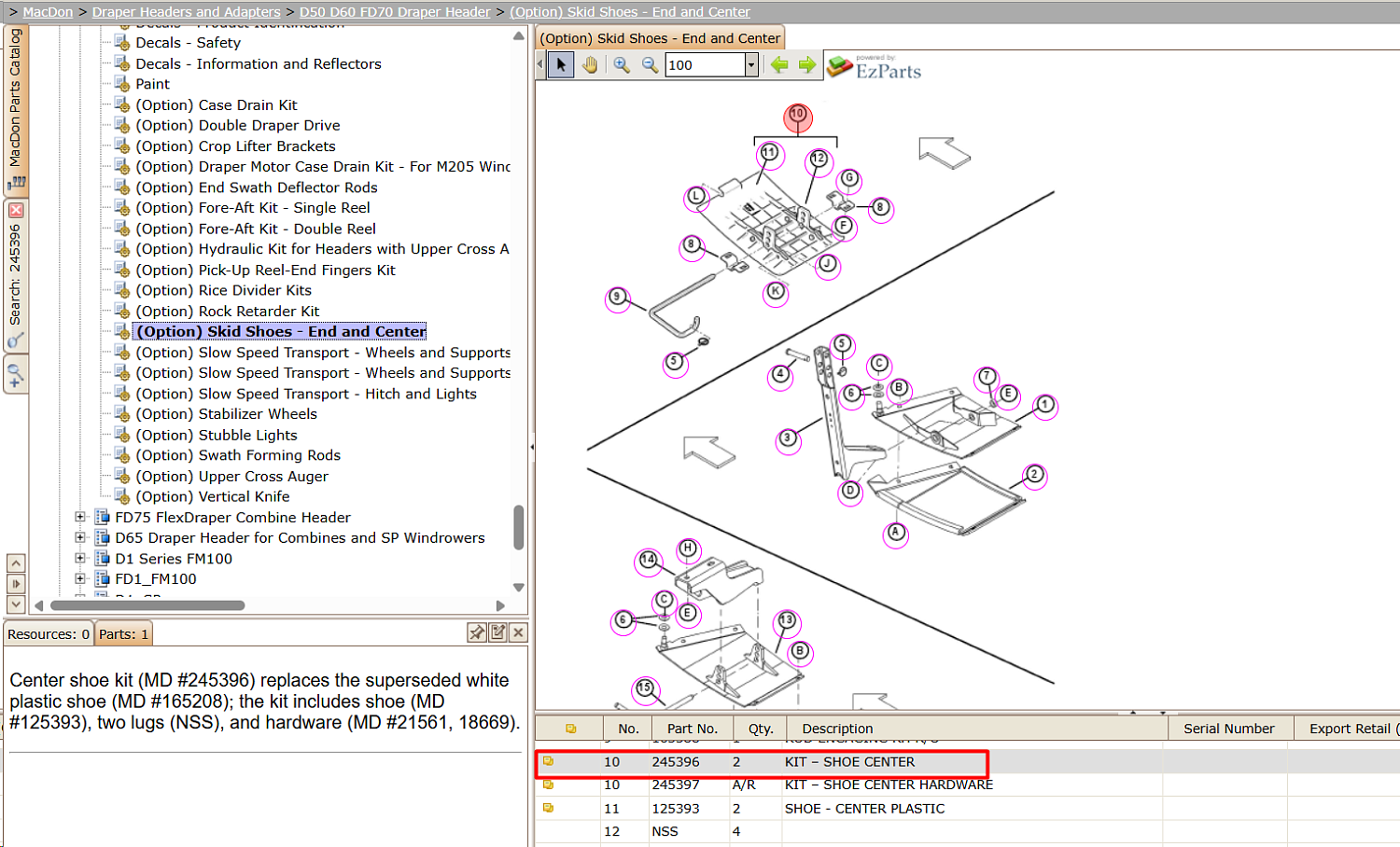The image size is (1400, 847).
Task: Open (Option) Rock Retarder Kit
Action: 228,312
